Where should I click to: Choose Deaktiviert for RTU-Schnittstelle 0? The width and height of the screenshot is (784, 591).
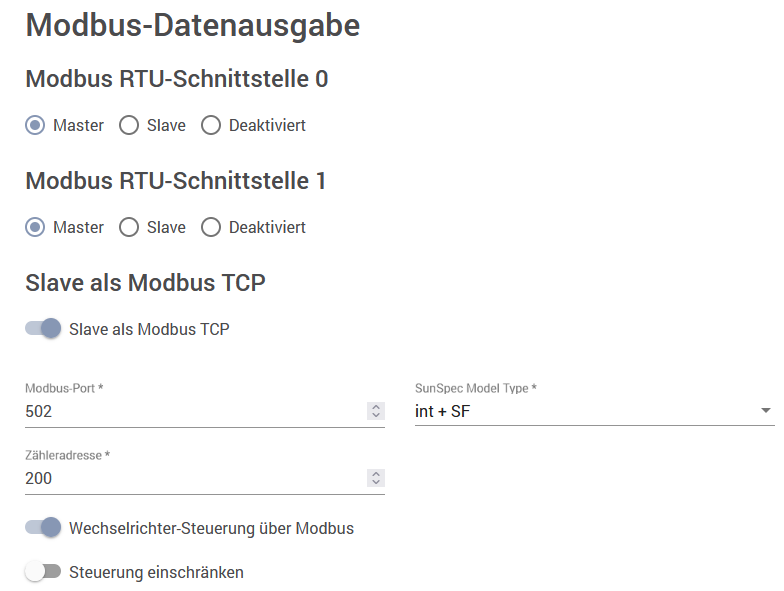pyautogui.click(x=211, y=125)
